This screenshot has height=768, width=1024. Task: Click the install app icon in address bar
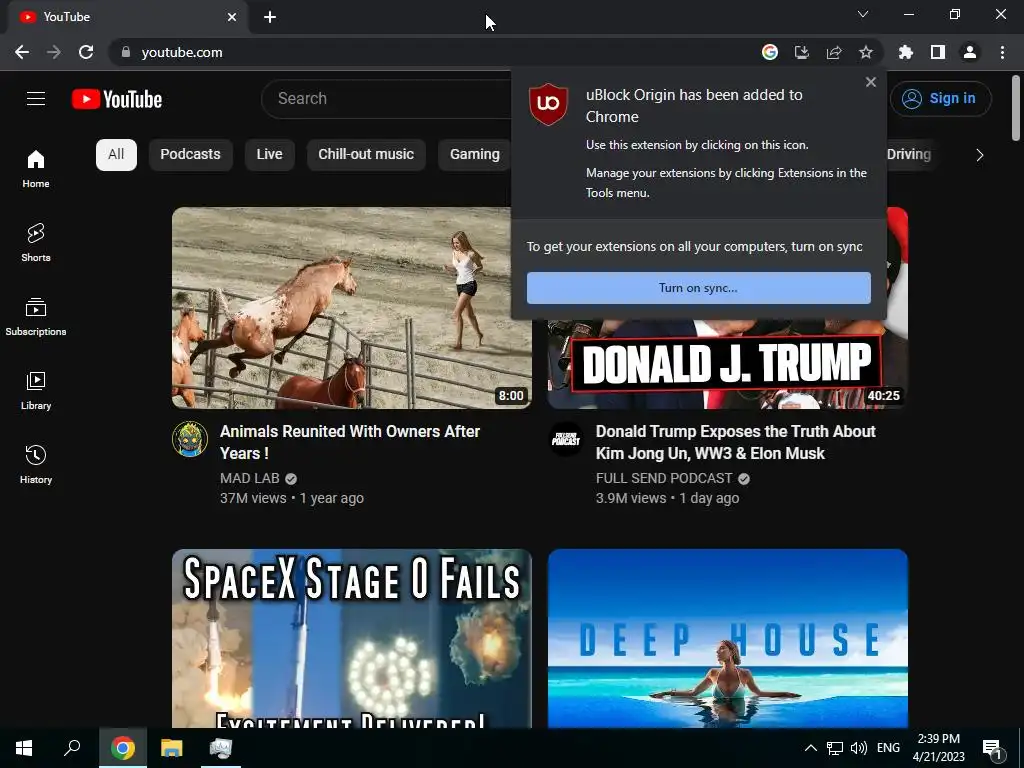[802, 52]
